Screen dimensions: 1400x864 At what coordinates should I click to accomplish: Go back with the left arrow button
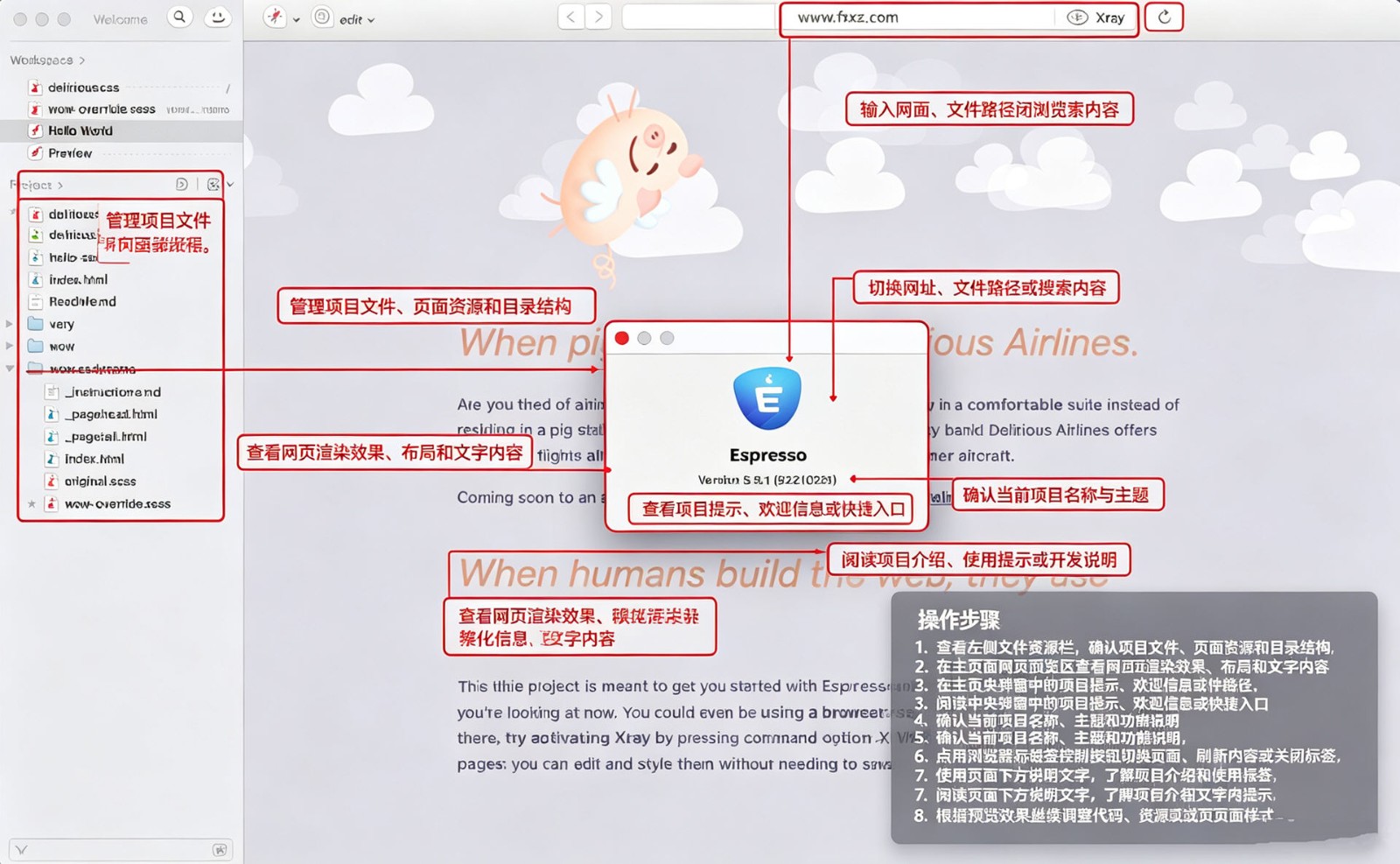570,17
